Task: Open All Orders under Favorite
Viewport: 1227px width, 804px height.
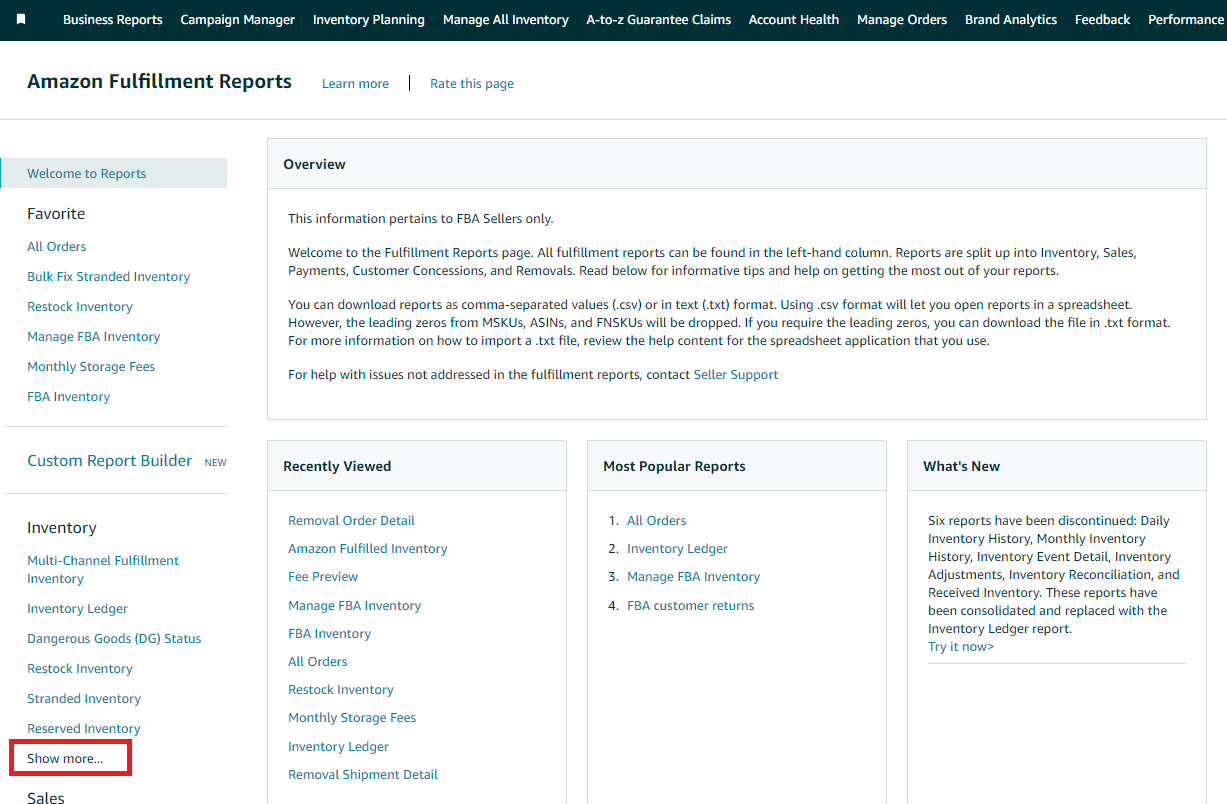Action: click(x=57, y=247)
